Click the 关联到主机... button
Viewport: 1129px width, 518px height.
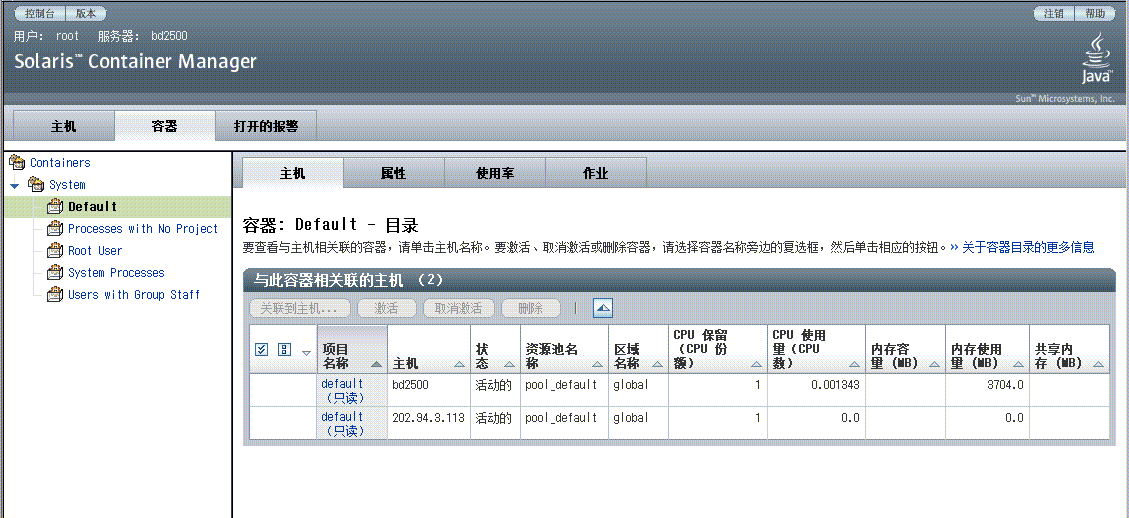(300, 308)
